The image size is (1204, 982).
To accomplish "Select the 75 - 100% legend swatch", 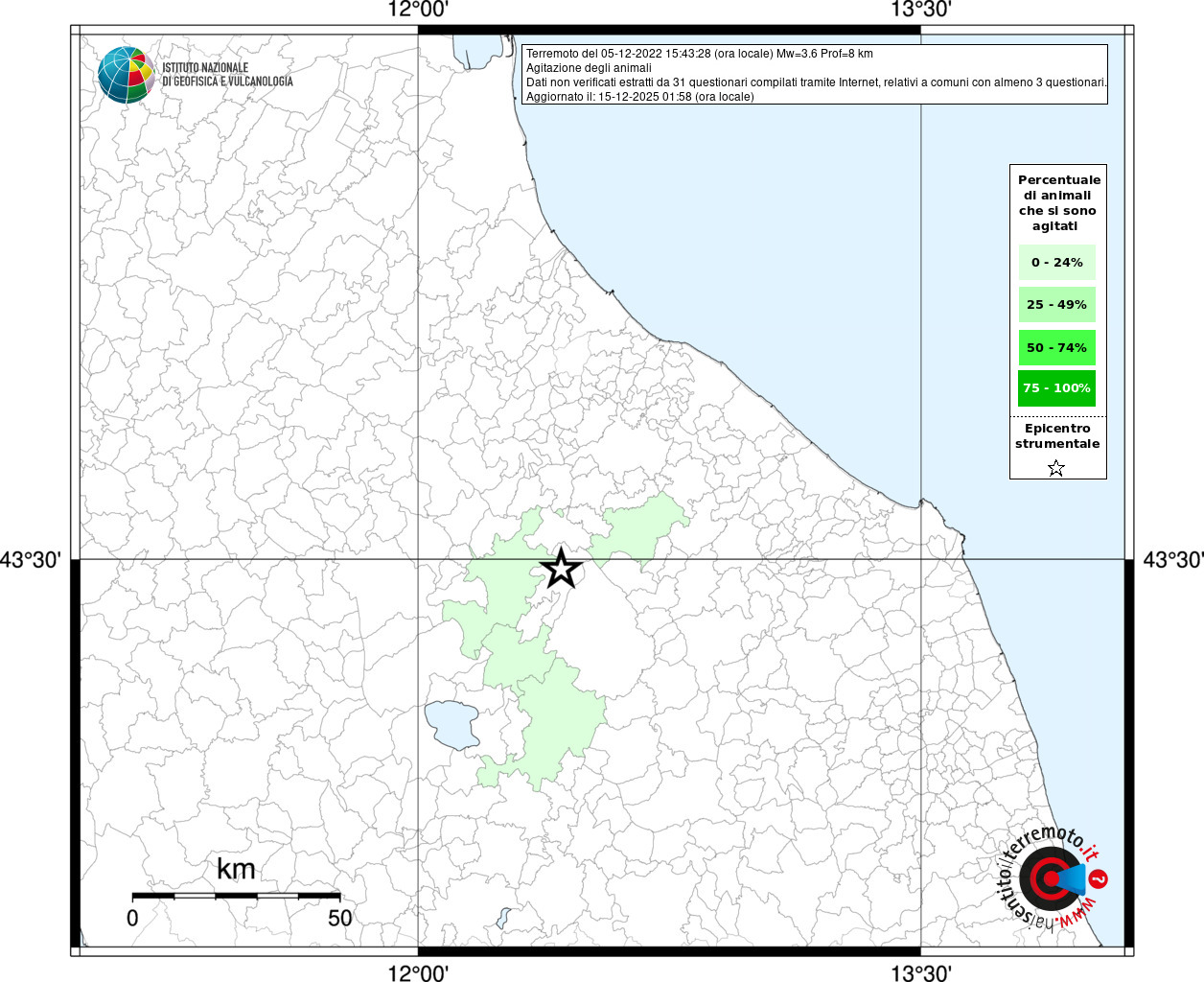I will (x=1056, y=388).
